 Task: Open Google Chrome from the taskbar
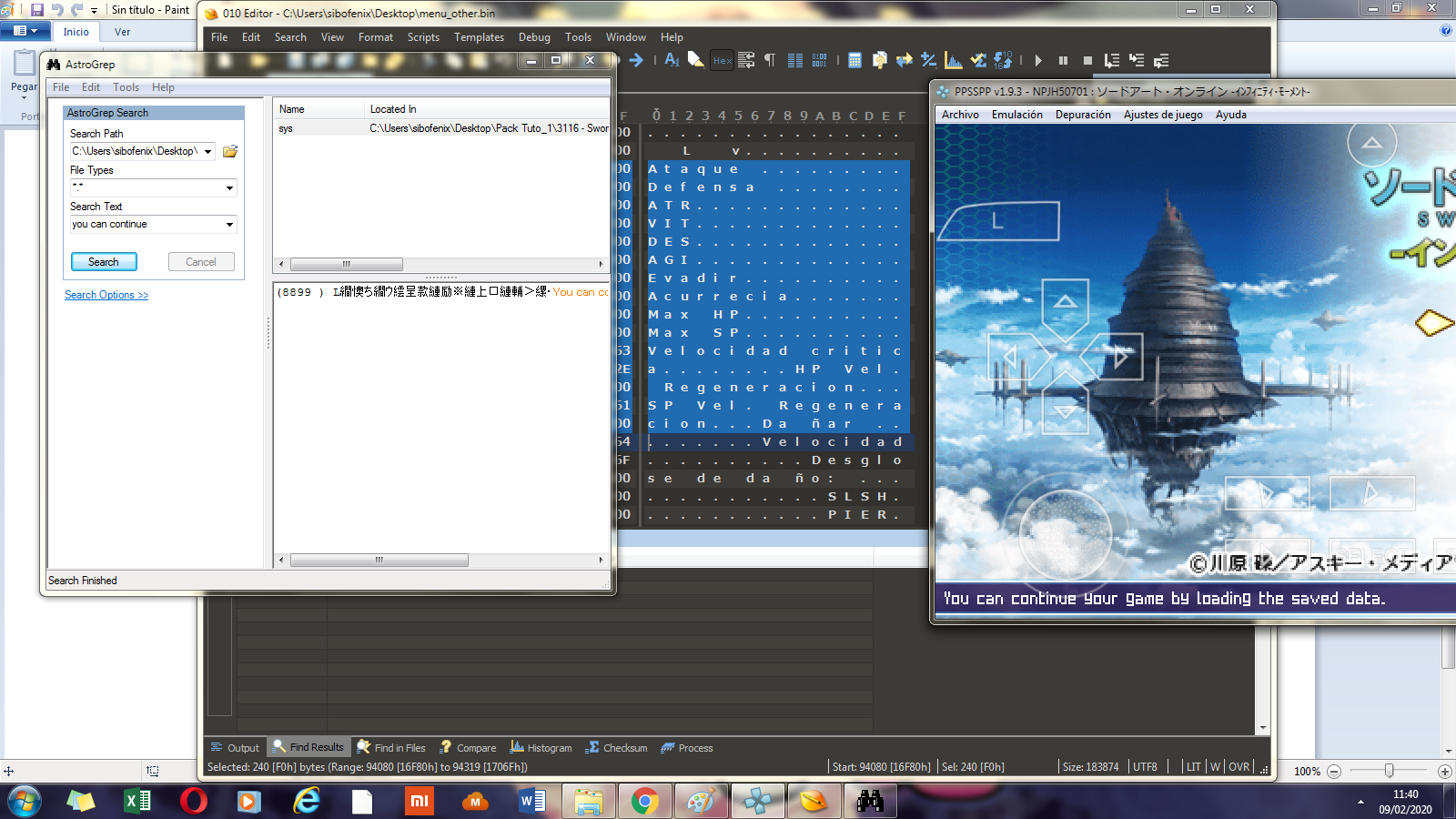click(x=644, y=801)
